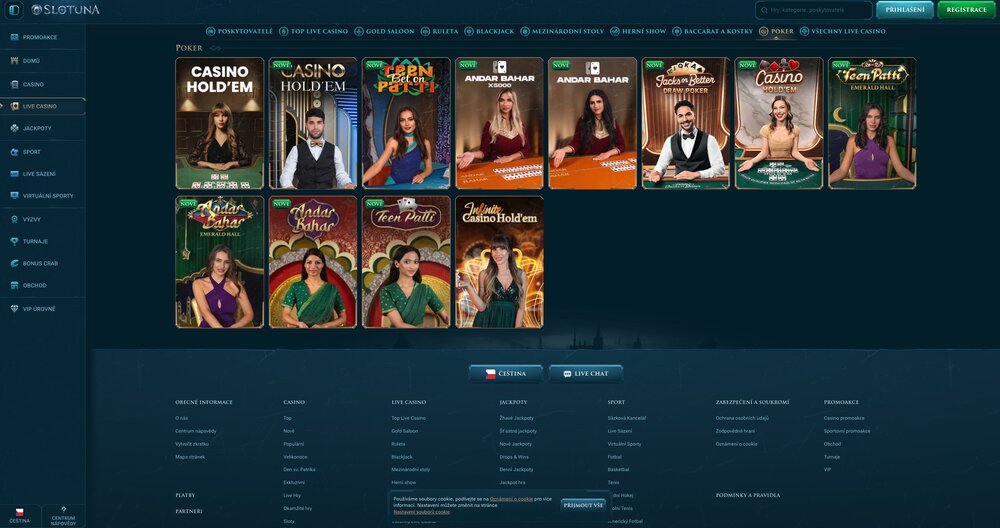1000x528 pixels.
Task: Open the Den sv. Patrika footer link
Action: [299, 470]
